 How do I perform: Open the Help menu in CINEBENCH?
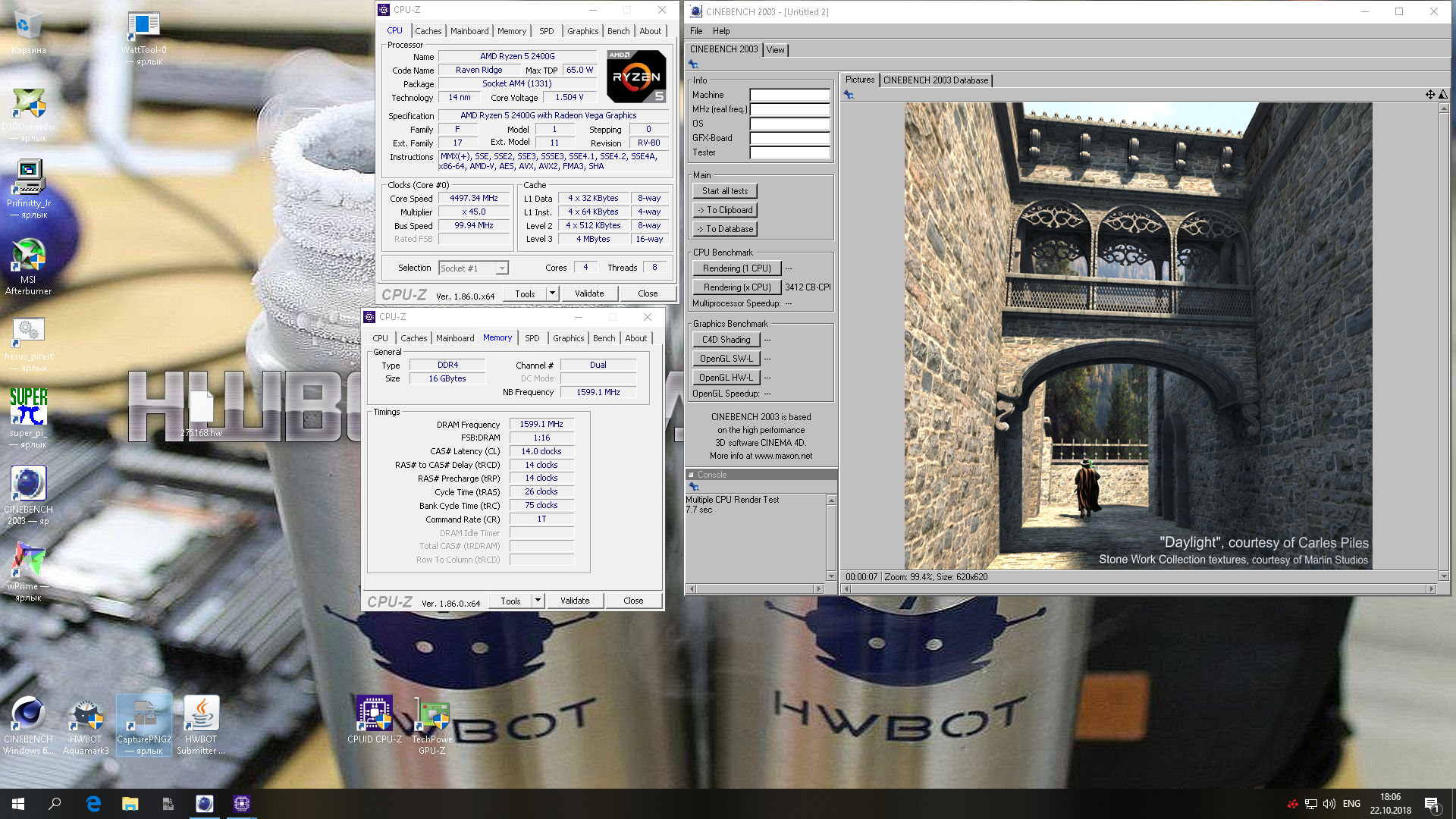(721, 31)
